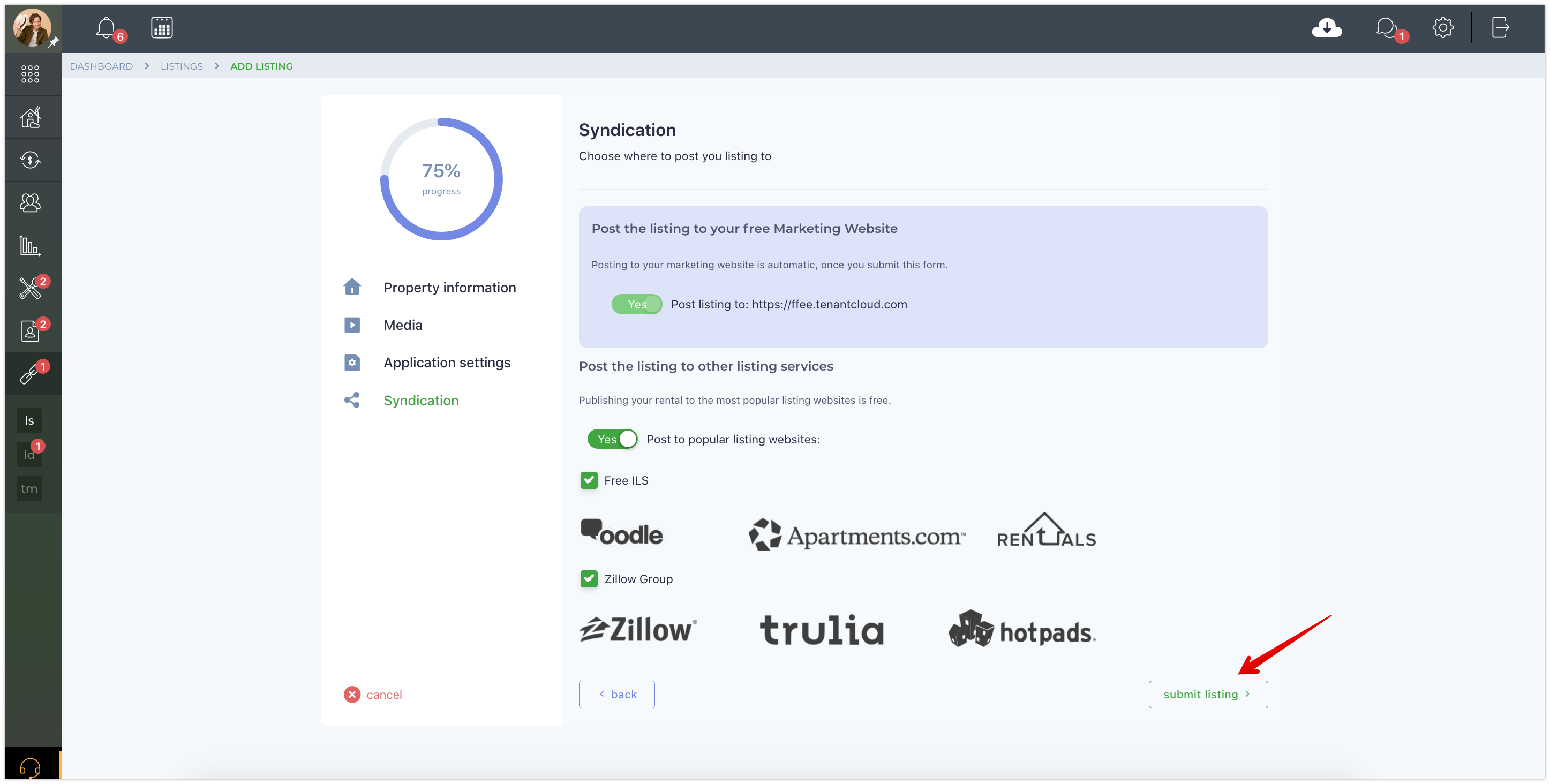Open the properties house icon in sidebar

[30, 117]
